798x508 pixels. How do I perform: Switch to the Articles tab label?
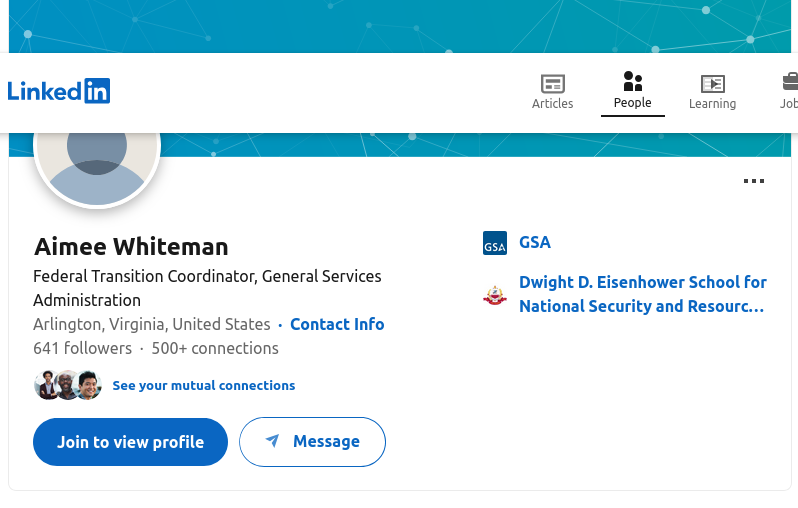point(553,103)
